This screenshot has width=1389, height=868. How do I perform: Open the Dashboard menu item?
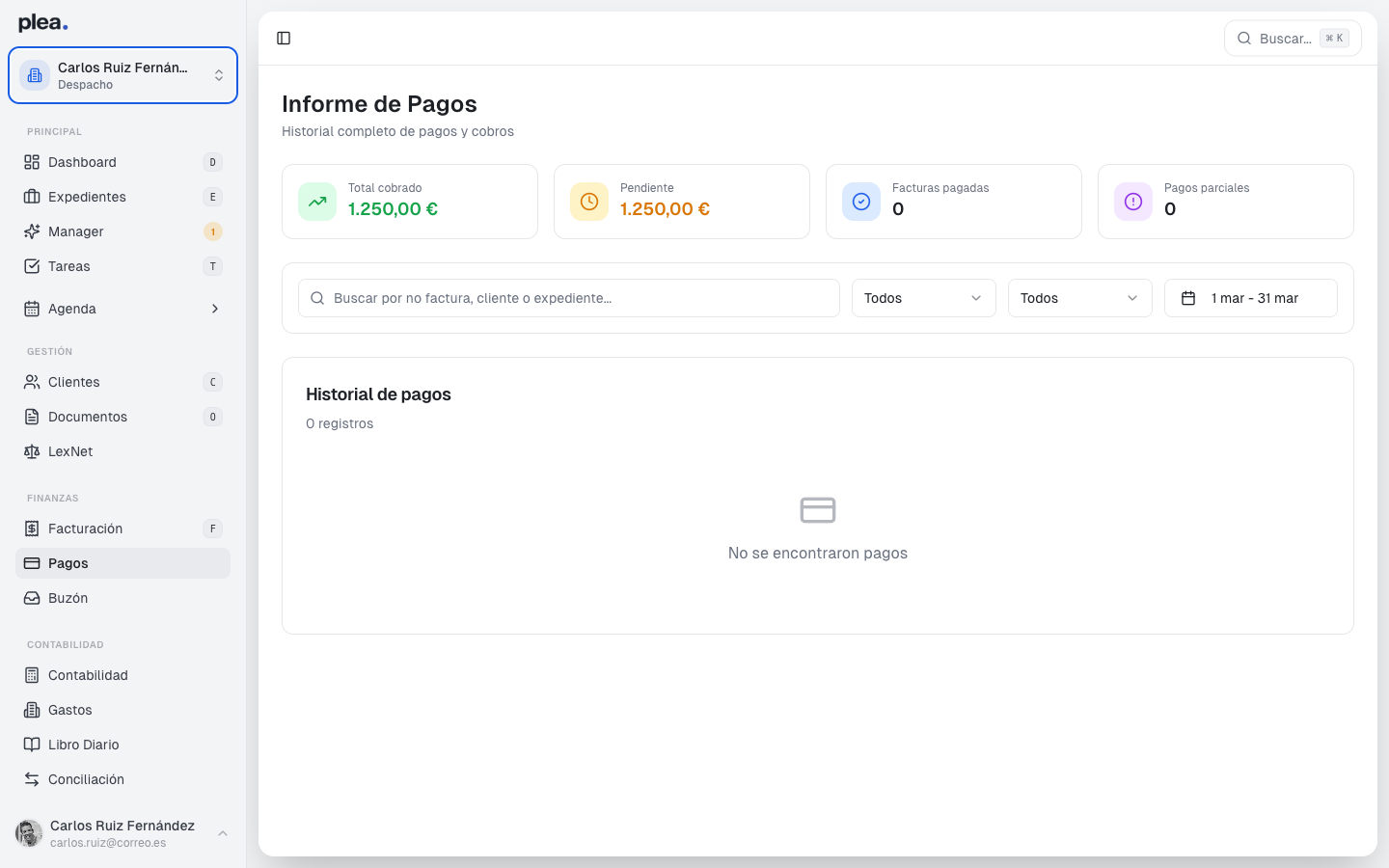[82, 162]
